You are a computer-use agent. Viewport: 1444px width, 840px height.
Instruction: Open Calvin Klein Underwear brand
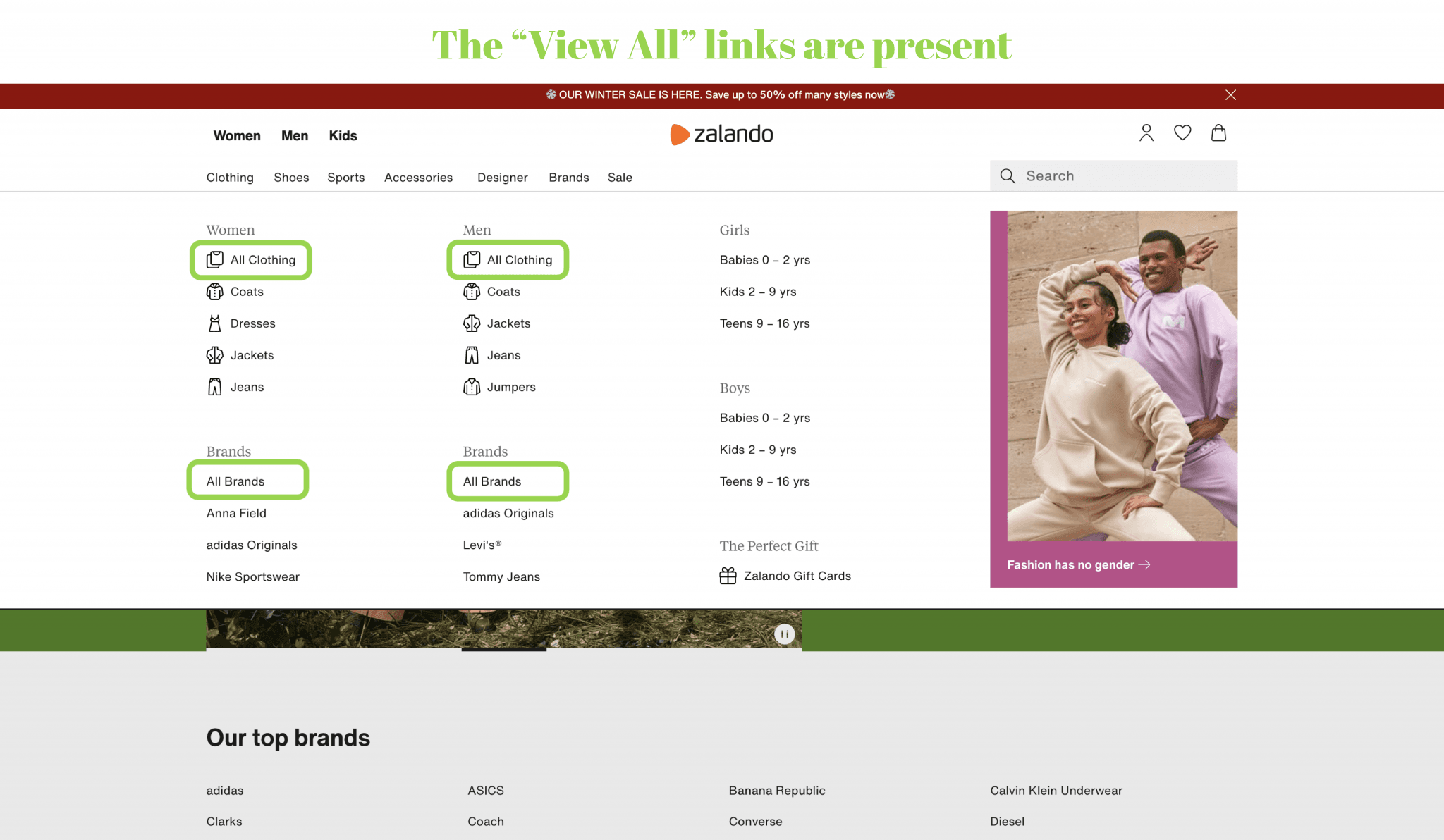[x=1056, y=791]
